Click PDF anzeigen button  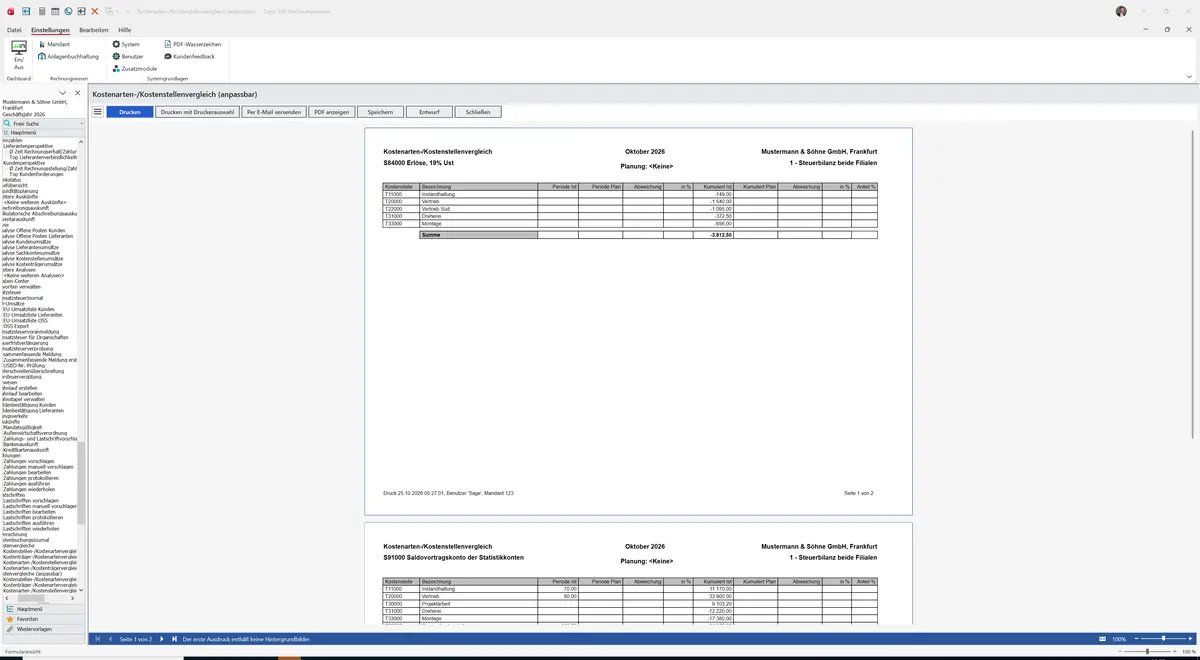(x=331, y=112)
